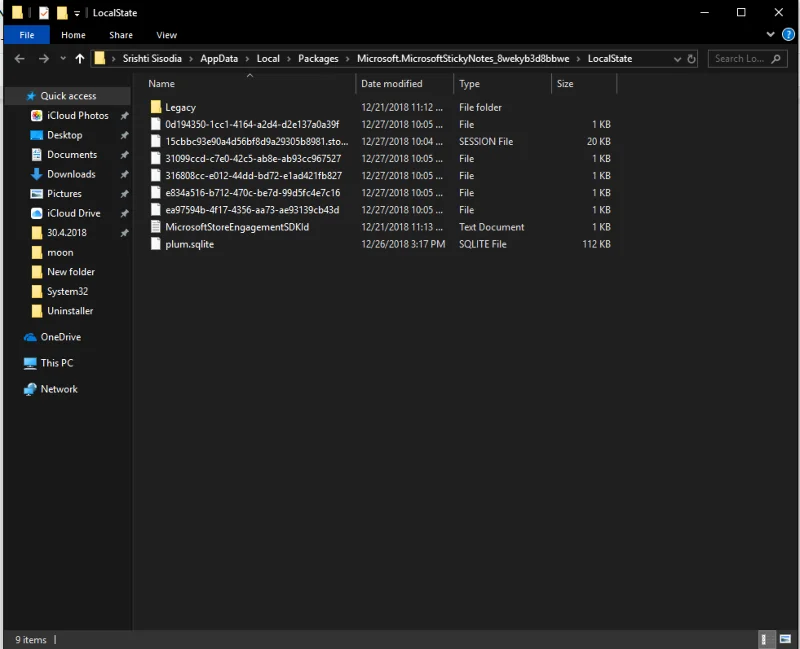
Task: Select the 15cbbc93e90a4d56 SESSION file
Action: [257, 141]
